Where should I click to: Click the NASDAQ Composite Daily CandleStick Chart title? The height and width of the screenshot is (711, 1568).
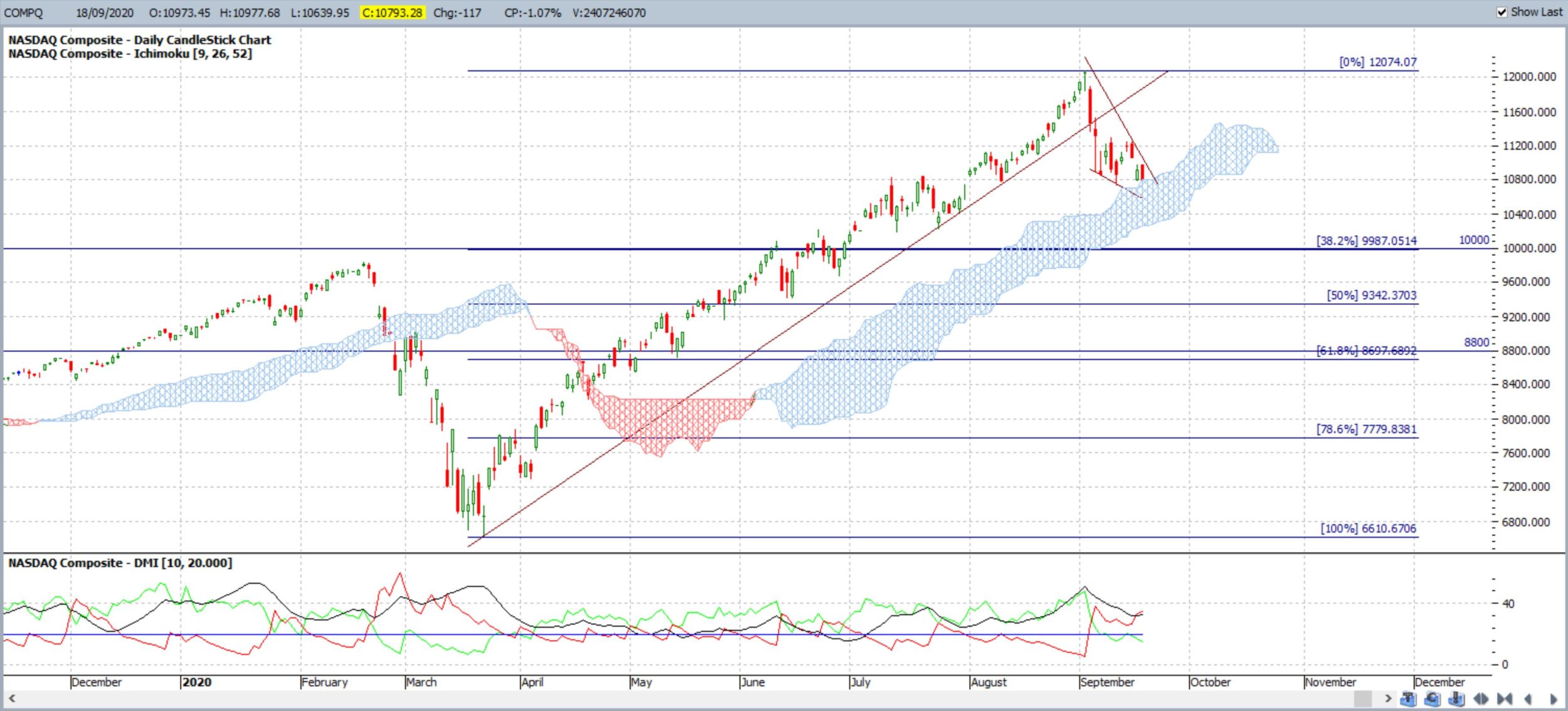pyautogui.click(x=139, y=40)
